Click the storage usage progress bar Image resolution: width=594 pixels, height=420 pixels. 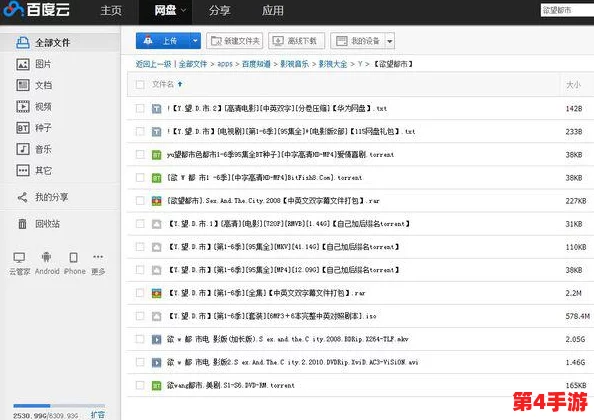tap(59, 406)
